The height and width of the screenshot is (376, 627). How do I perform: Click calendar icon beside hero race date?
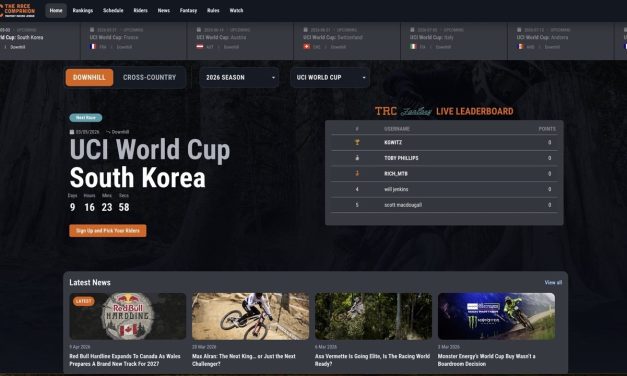[x=72, y=132]
